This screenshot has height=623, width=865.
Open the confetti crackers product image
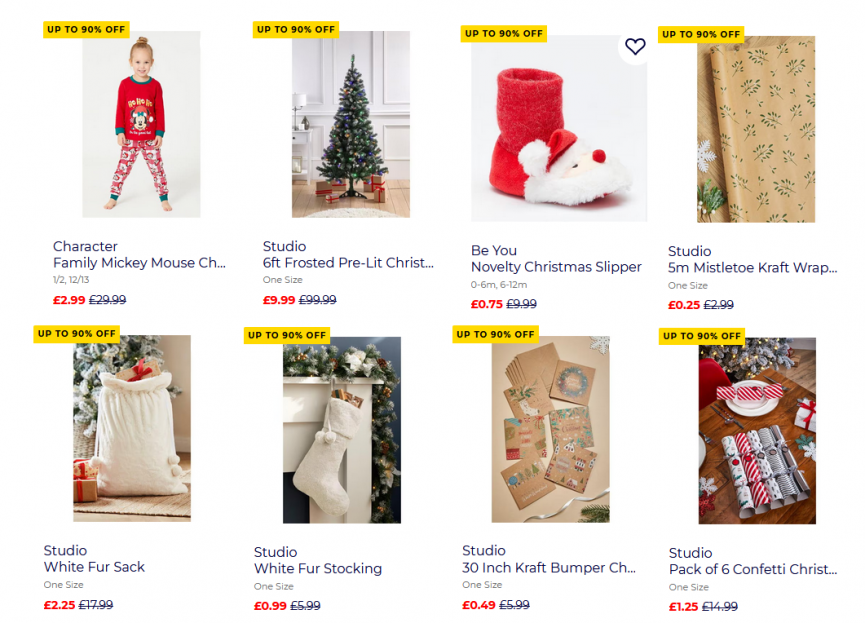(757, 431)
